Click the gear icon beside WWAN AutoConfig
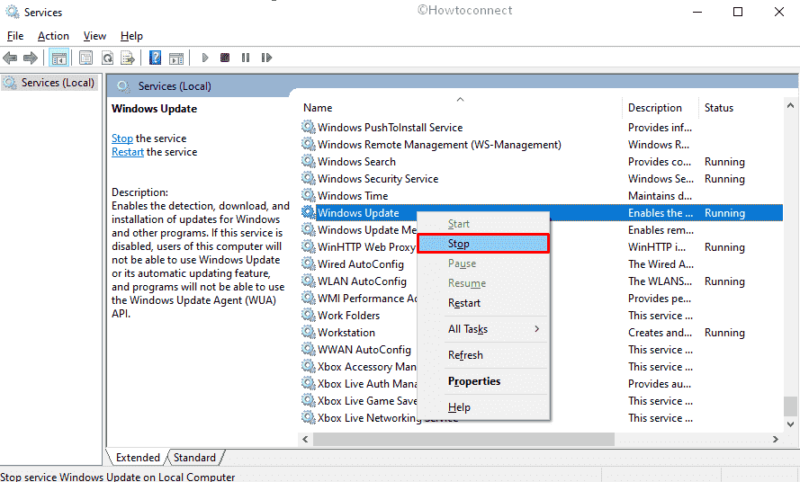The height and width of the screenshot is (482, 800). [x=308, y=349]
